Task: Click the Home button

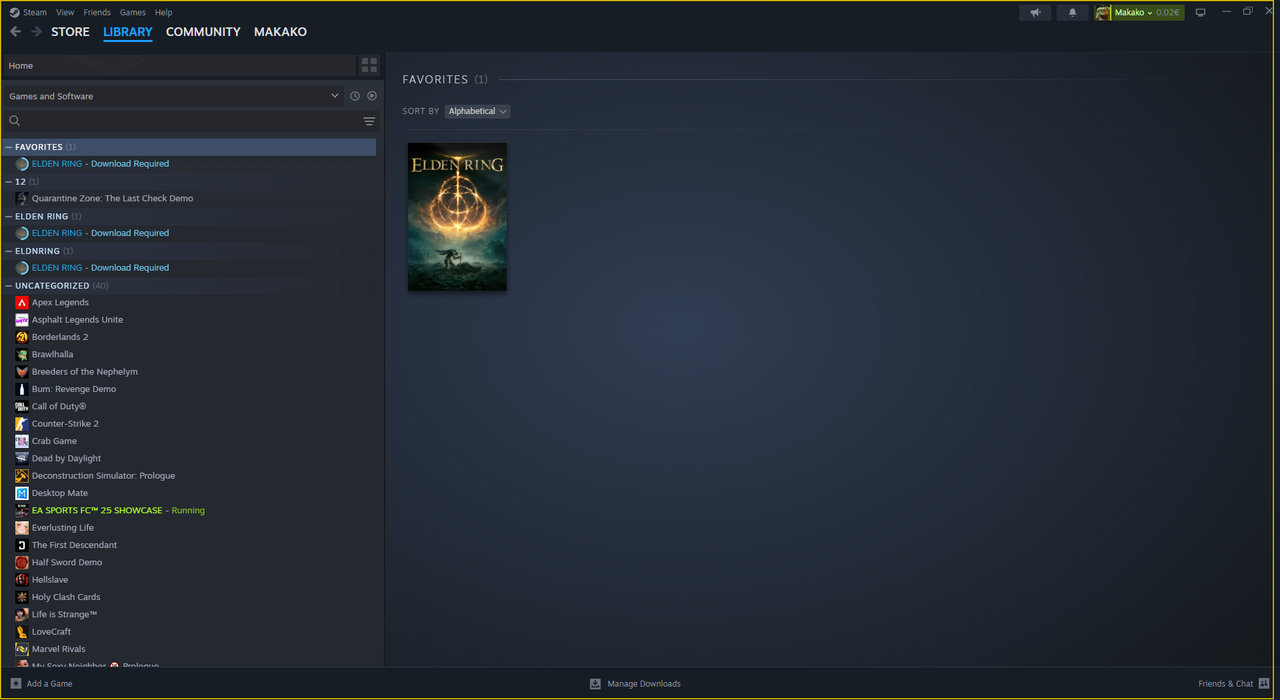Action: (x=180, y=65)
